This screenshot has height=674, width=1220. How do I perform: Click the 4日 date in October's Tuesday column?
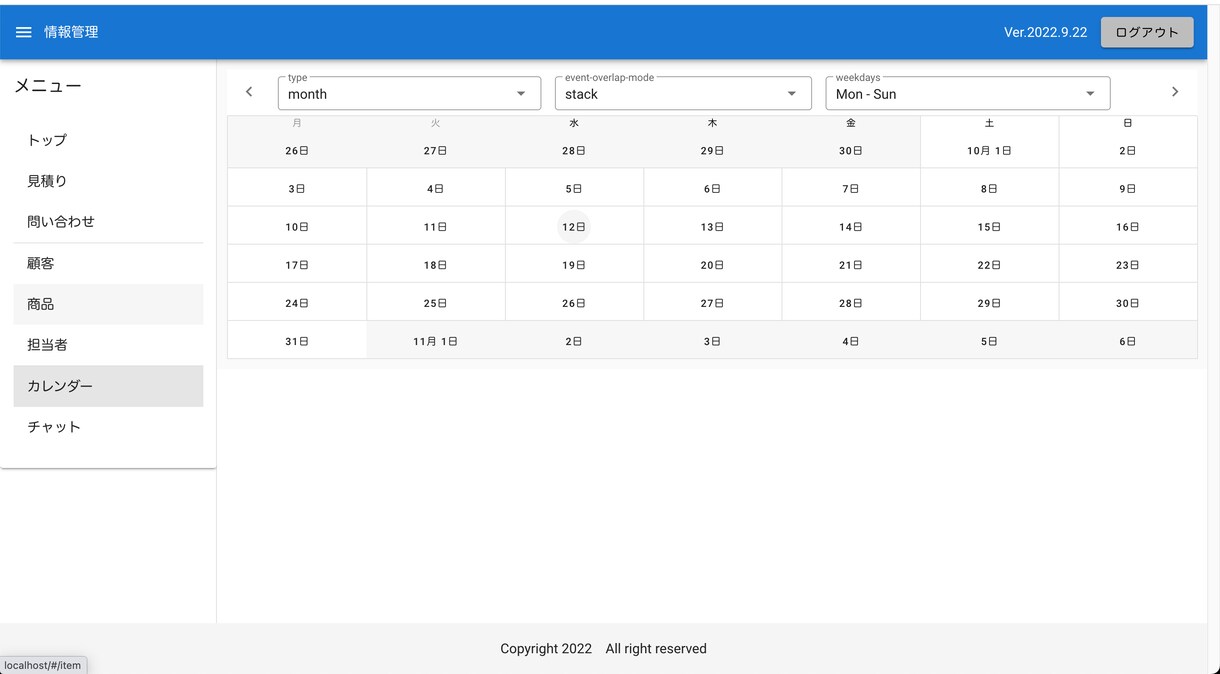(435, 188)
